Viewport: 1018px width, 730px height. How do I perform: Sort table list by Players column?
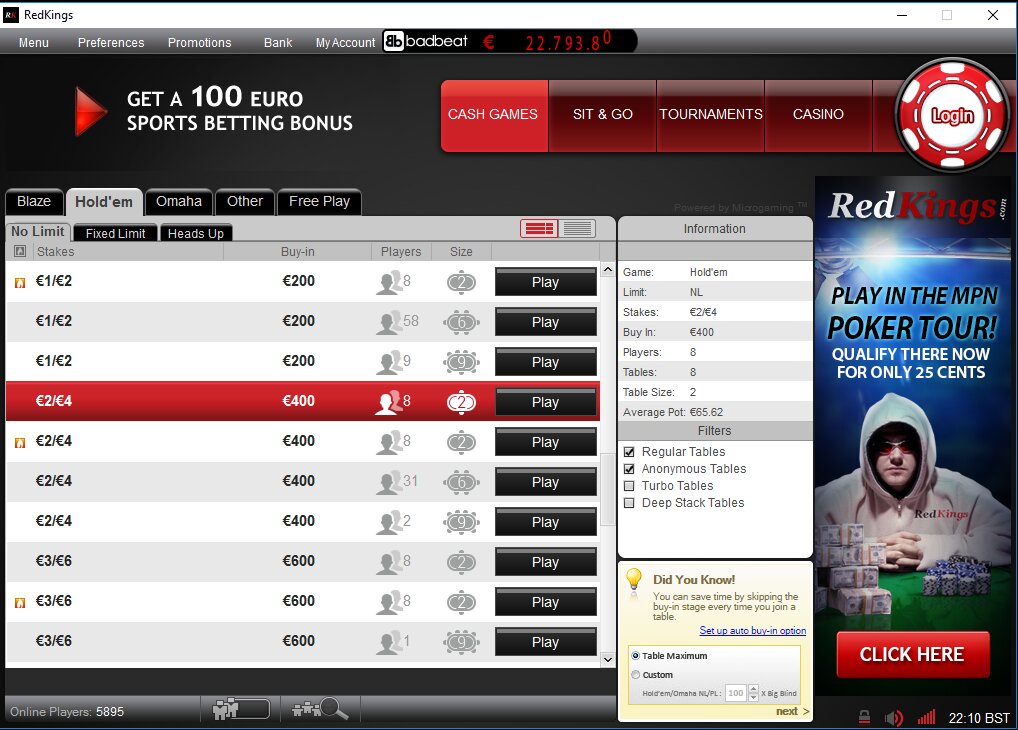tap(401, 251)
